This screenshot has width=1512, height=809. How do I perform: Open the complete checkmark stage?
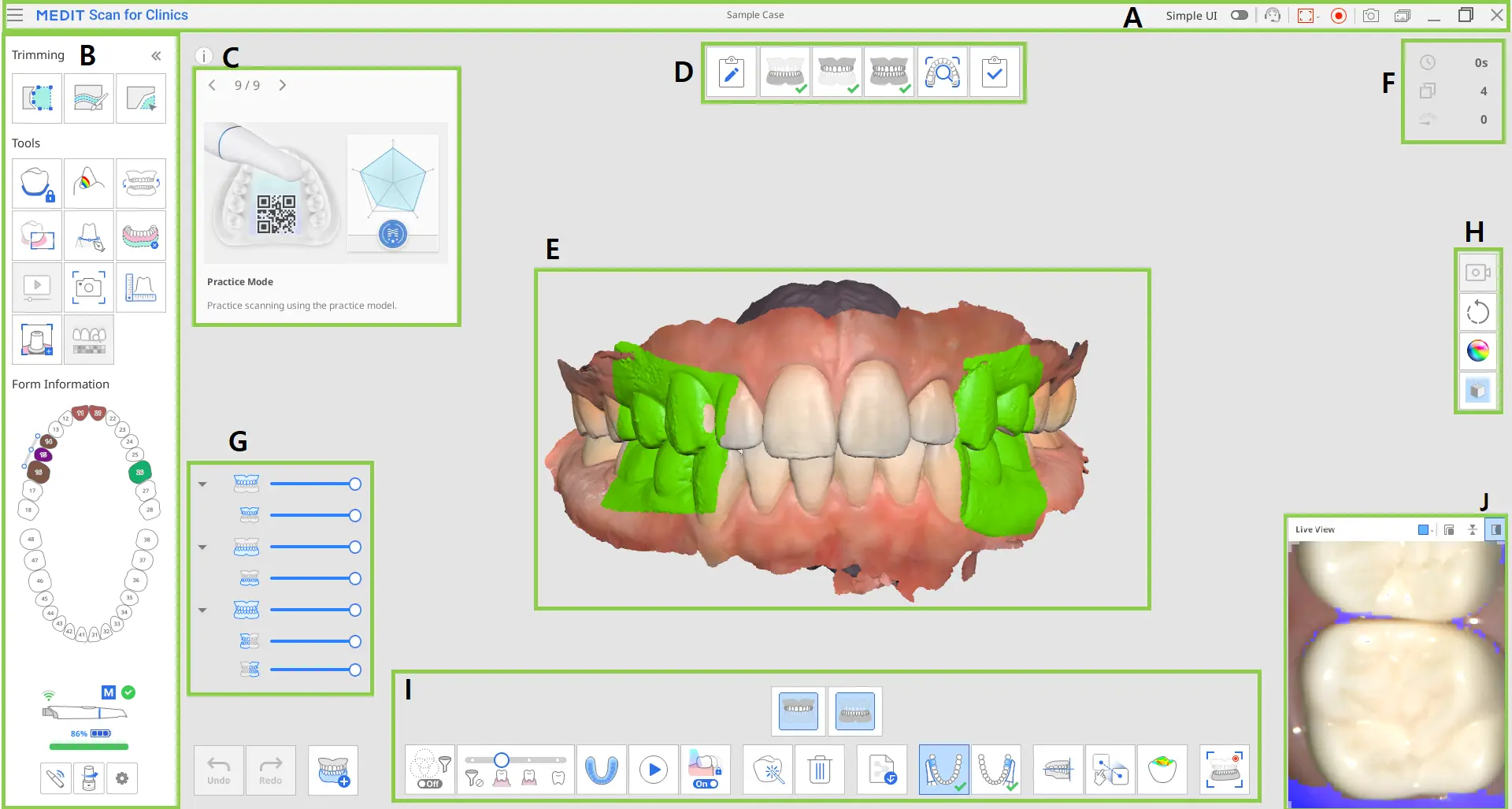pyautogui.click(x=995, y=72)
